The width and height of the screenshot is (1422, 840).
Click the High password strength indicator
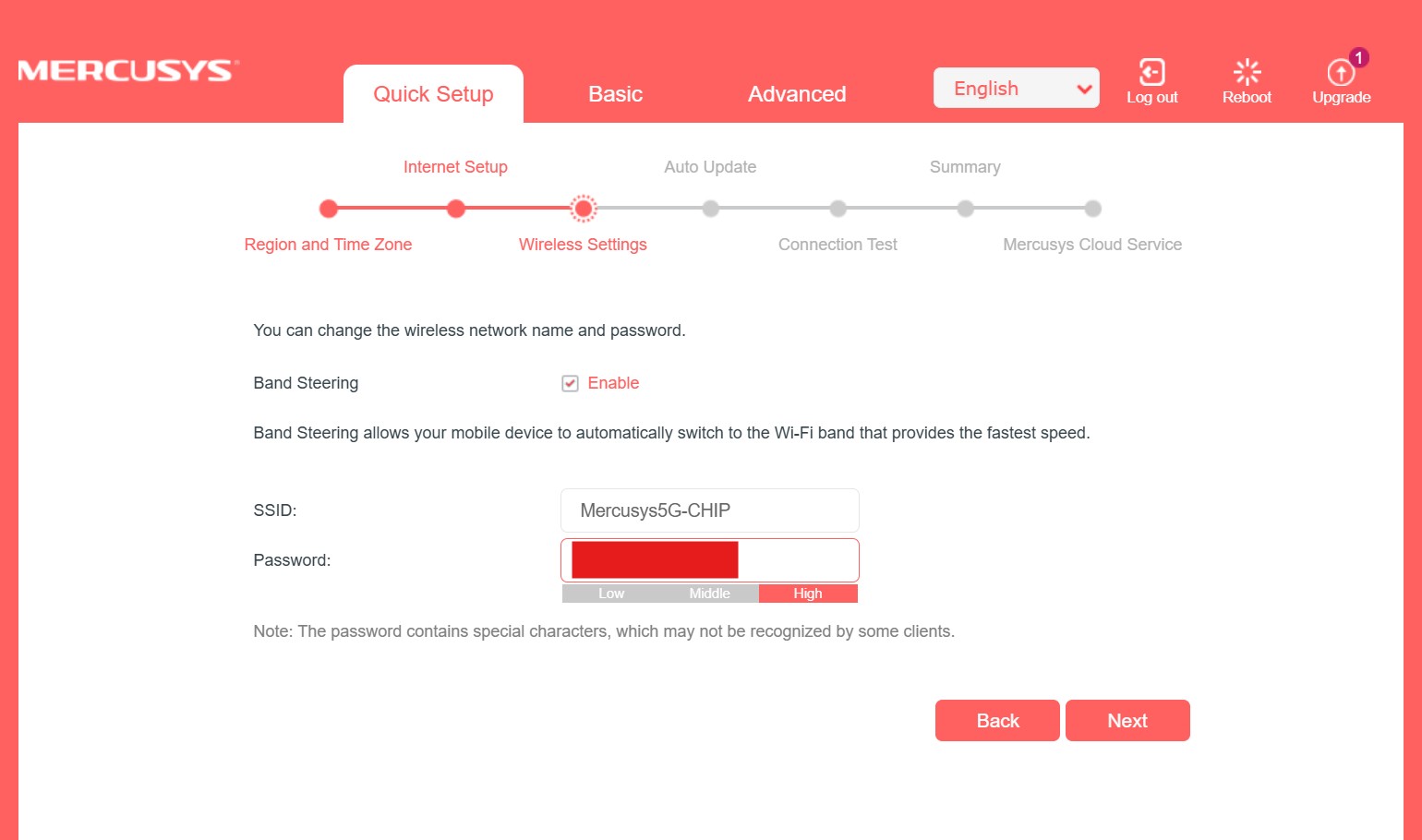point(807,594)
